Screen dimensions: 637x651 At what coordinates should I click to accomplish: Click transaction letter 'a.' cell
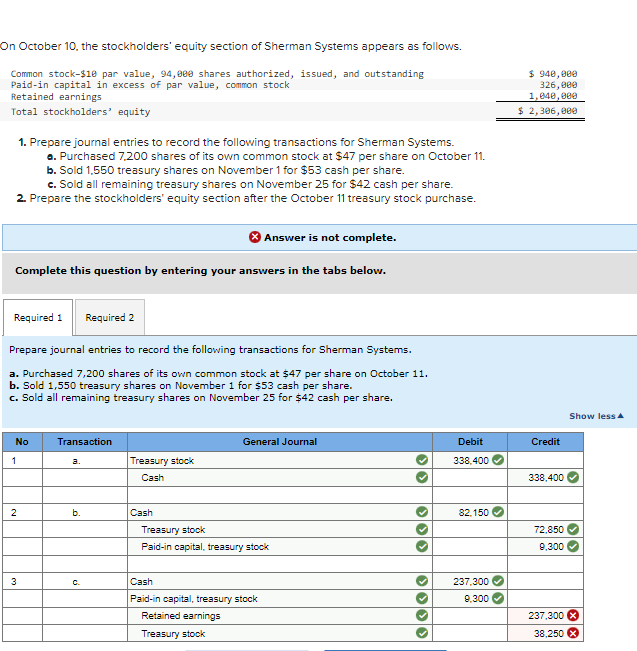pyautogui.click(x=85, y=460)
